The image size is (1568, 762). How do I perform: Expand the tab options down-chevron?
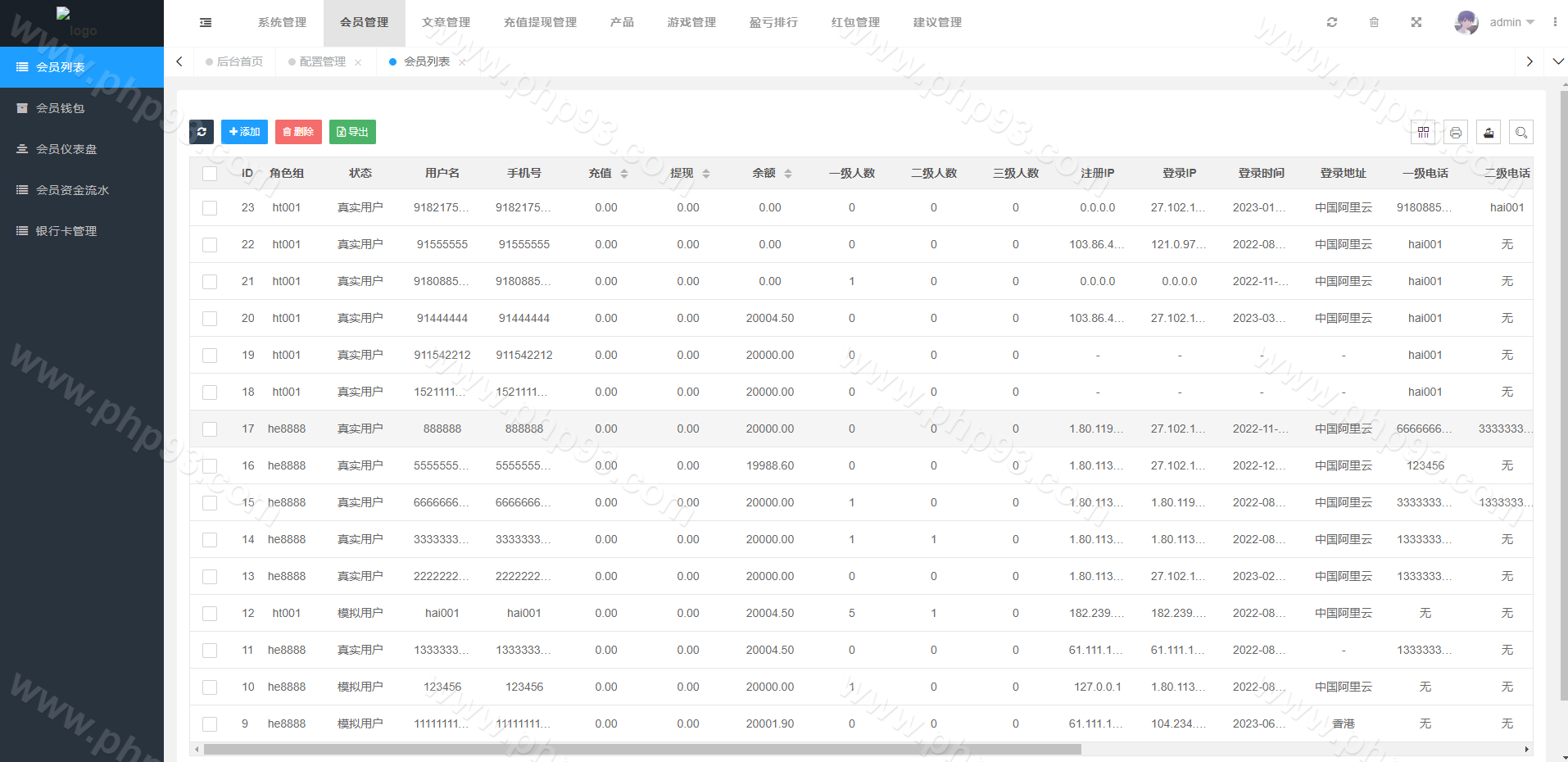click(x=1558, y=61)
